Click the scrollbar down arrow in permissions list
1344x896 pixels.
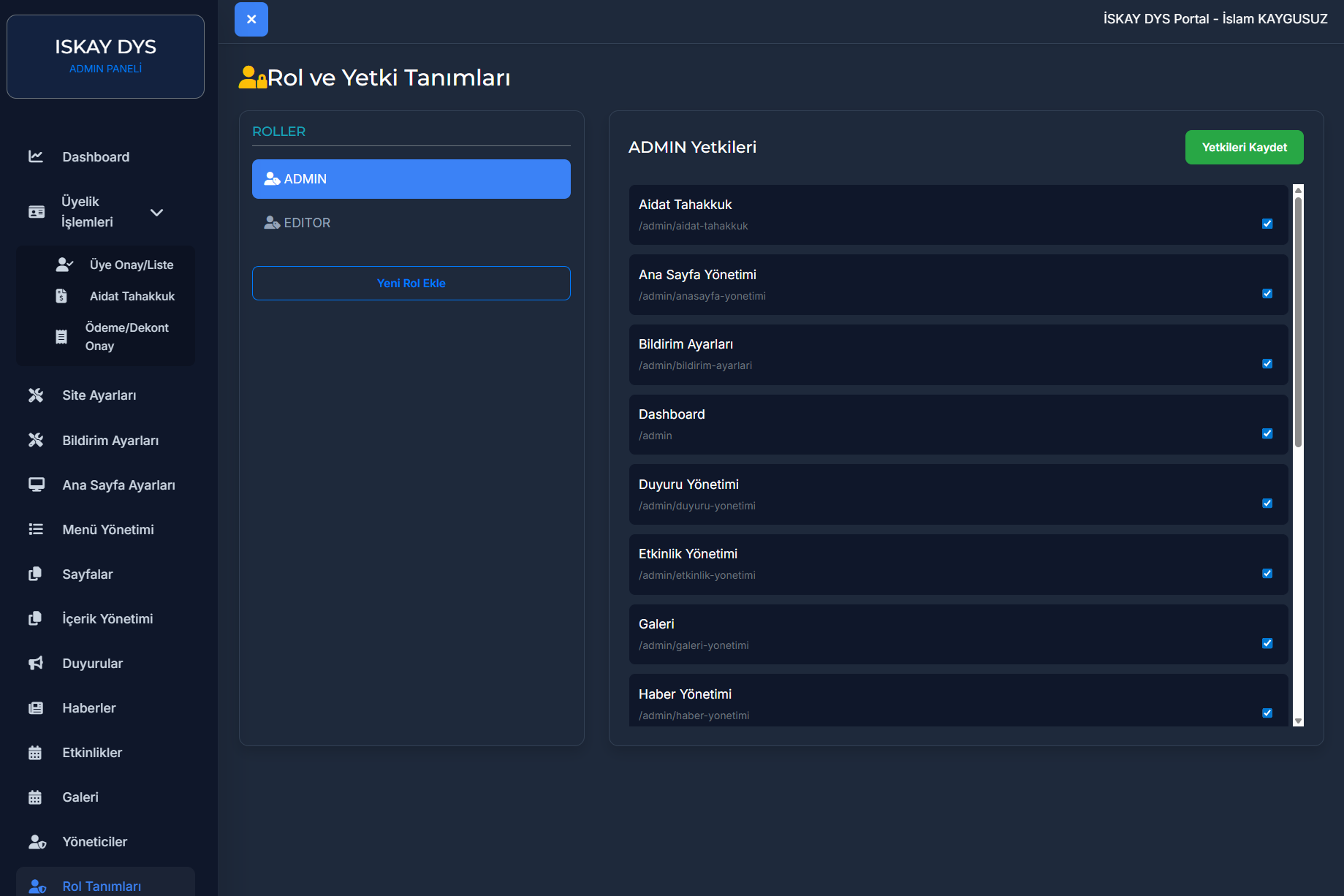pyautogui.click(x=1298, y=721)
